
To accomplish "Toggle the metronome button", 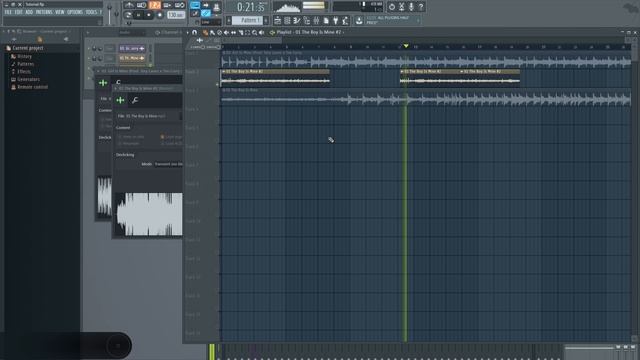I will [x=129, y=5].
